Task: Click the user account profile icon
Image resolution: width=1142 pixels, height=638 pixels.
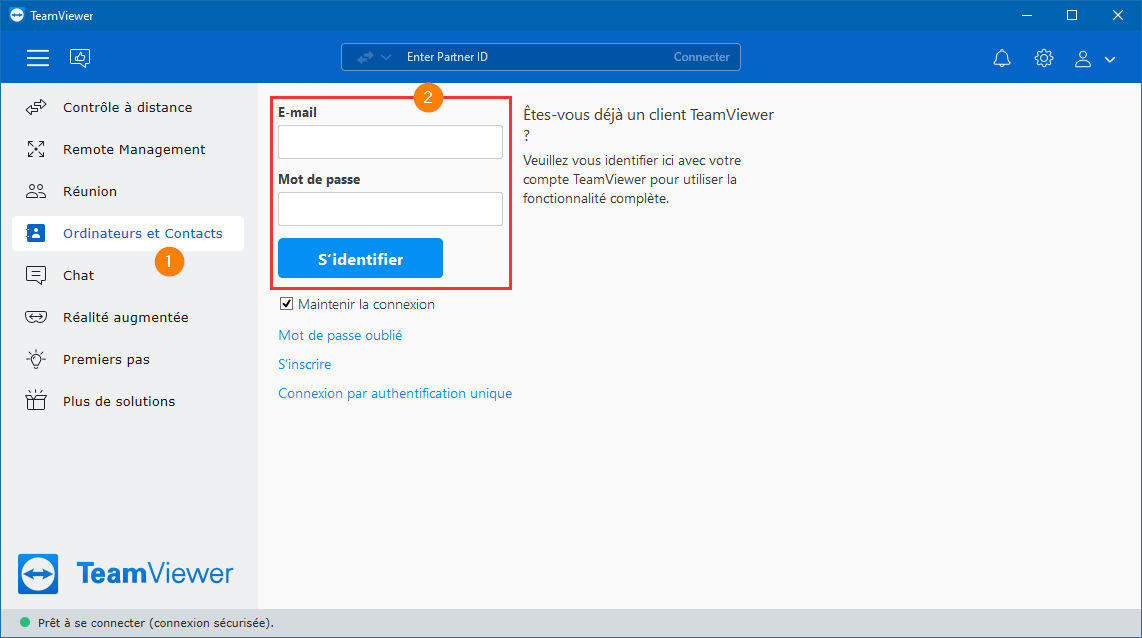Action: point(1083,59)
